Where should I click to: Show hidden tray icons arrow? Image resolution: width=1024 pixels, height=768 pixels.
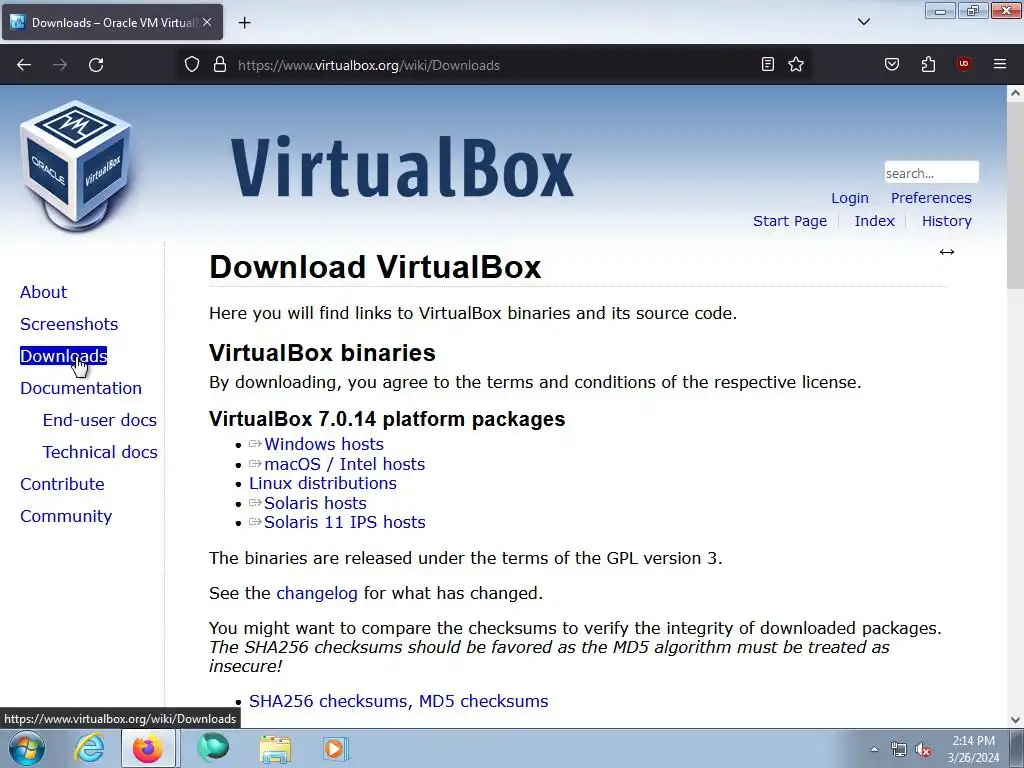pyautogui.click(x=874, y=750)
